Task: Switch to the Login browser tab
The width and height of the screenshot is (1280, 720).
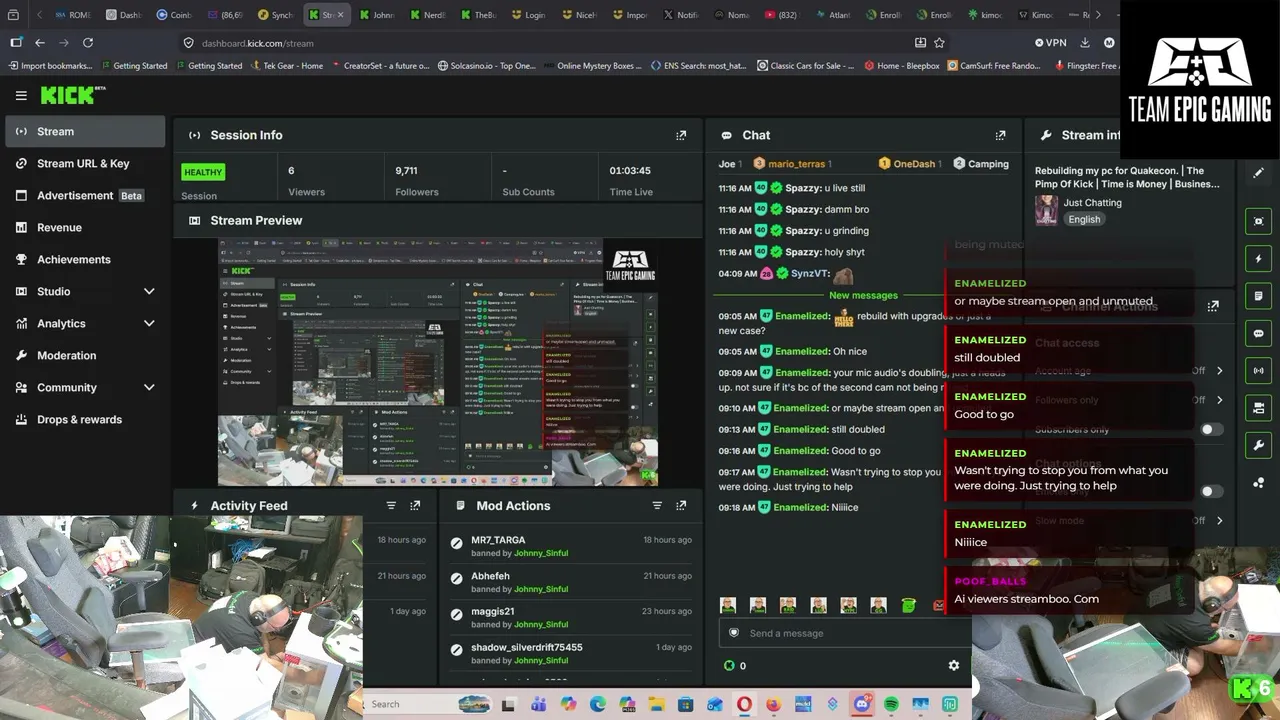Action: [x=528, y=15]
